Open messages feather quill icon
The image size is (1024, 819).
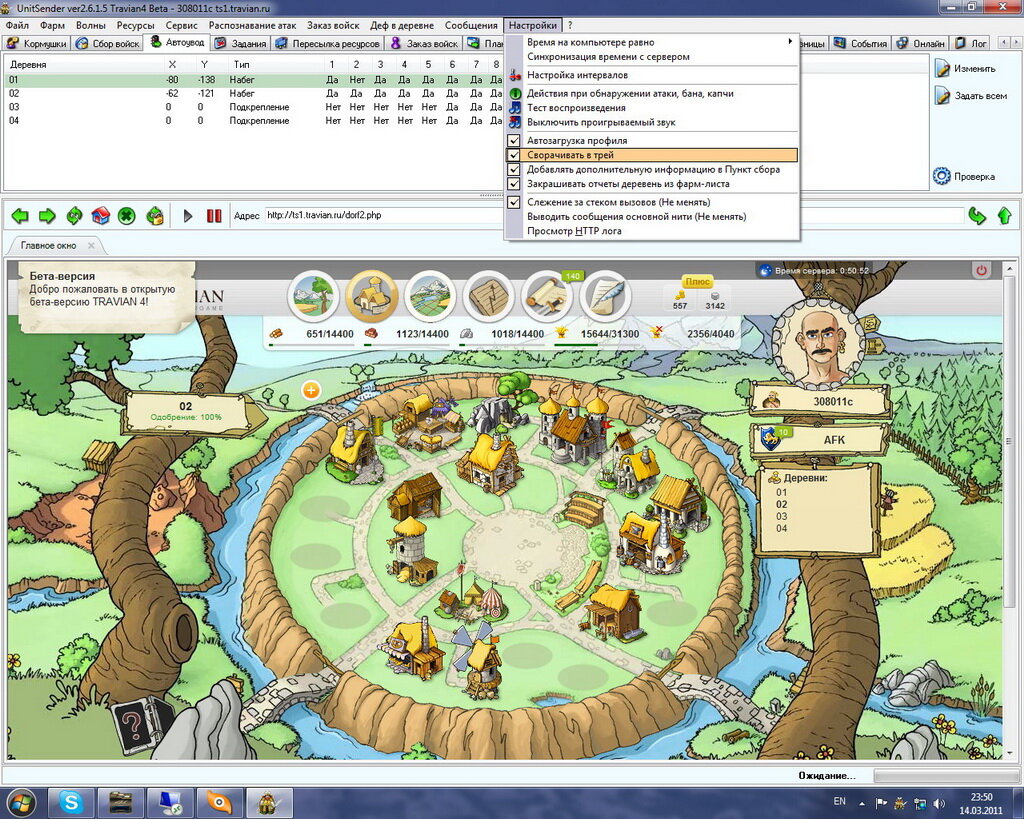(x=605, y=296)
